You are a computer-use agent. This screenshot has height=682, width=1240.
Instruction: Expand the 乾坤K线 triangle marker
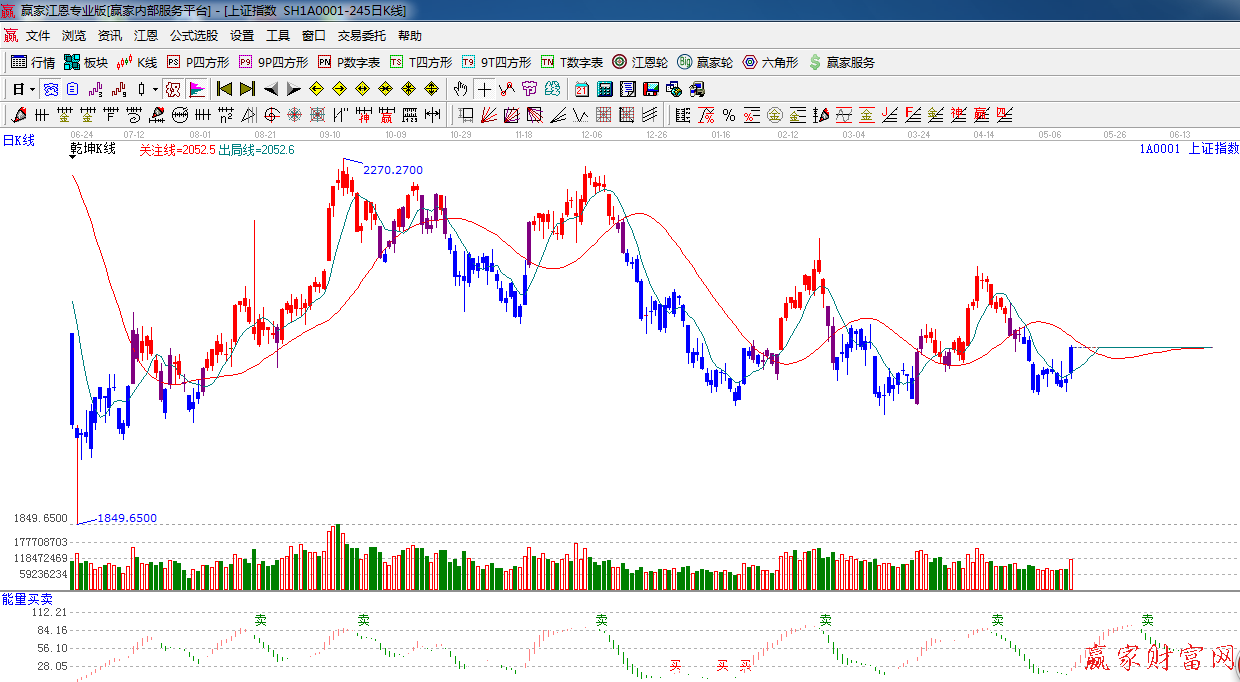[75, 157]
